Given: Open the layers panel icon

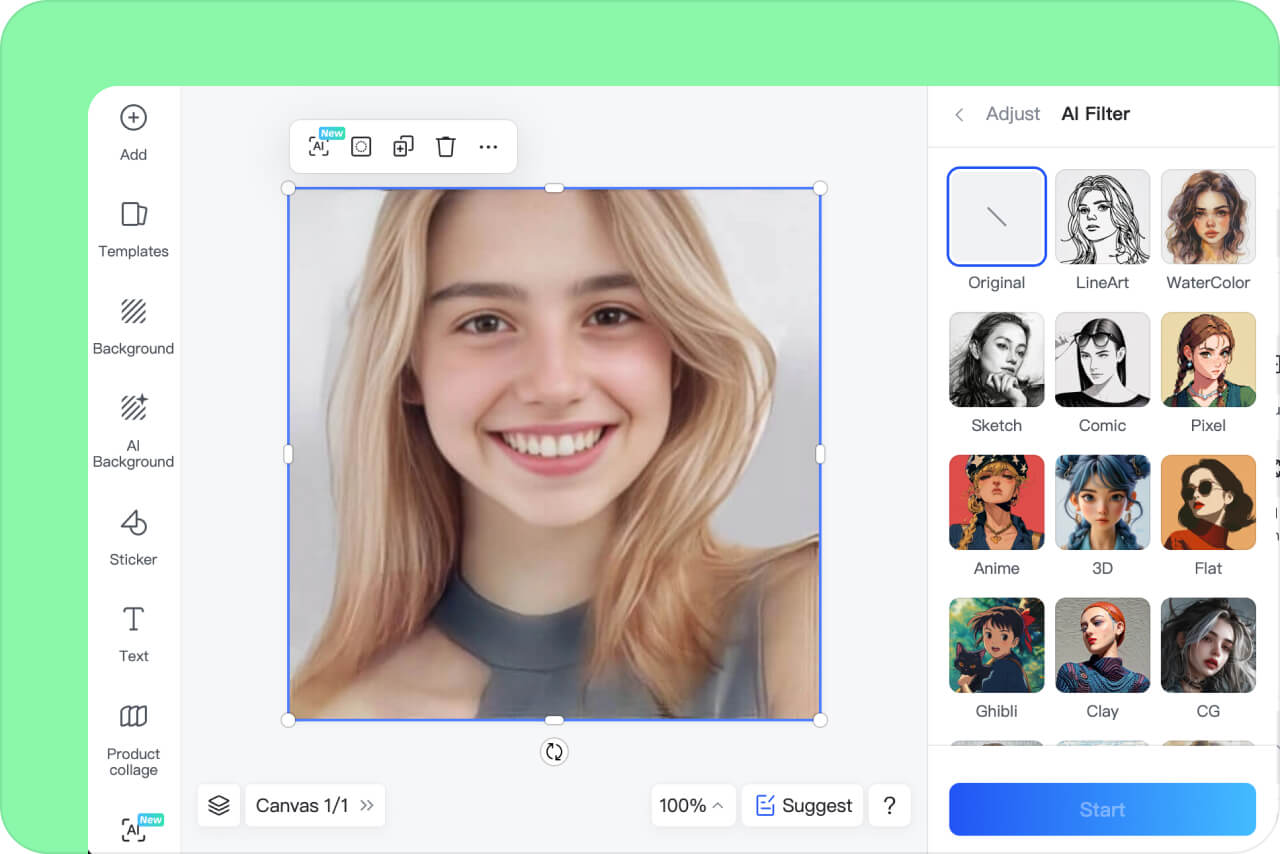Looking at the screenshot, I should click(219, 805).
